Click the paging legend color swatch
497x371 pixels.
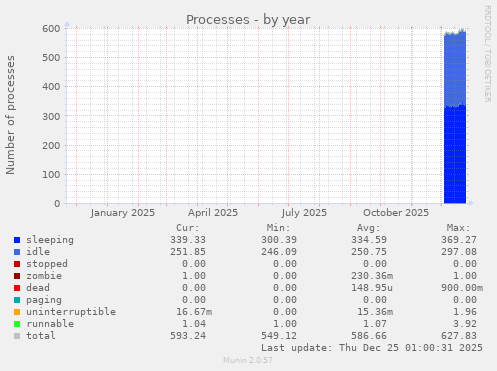coord(17,300)
